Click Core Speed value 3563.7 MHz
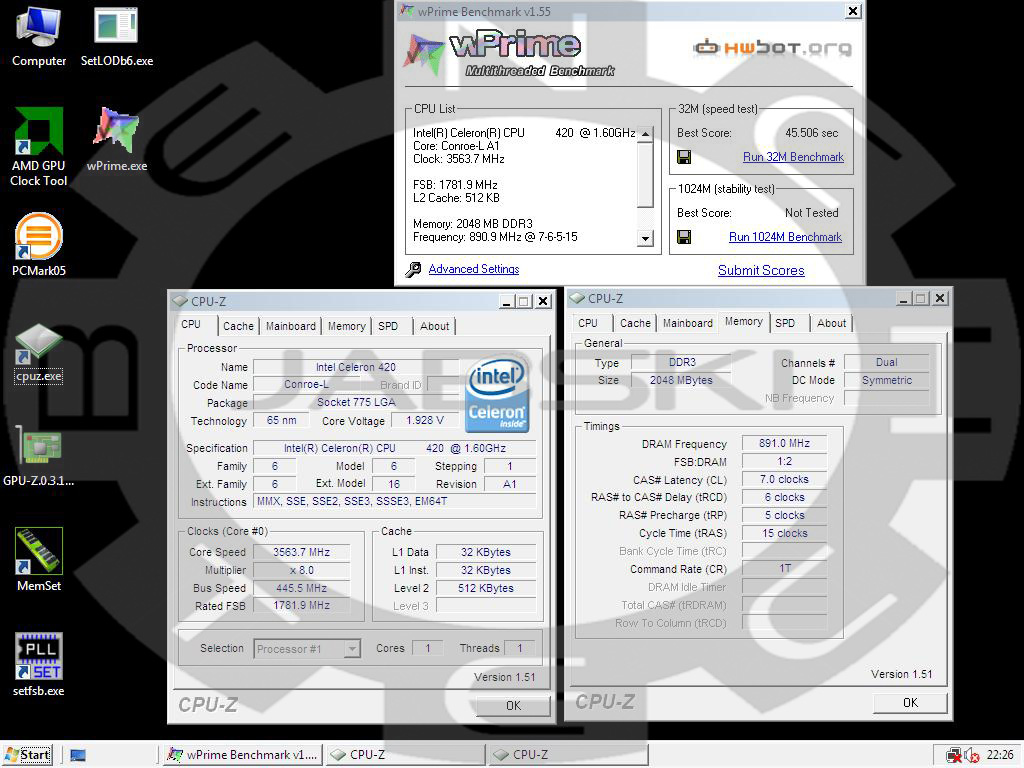Image resolution: width=1024 pixels, height=768 pixels. click(301, 552)
